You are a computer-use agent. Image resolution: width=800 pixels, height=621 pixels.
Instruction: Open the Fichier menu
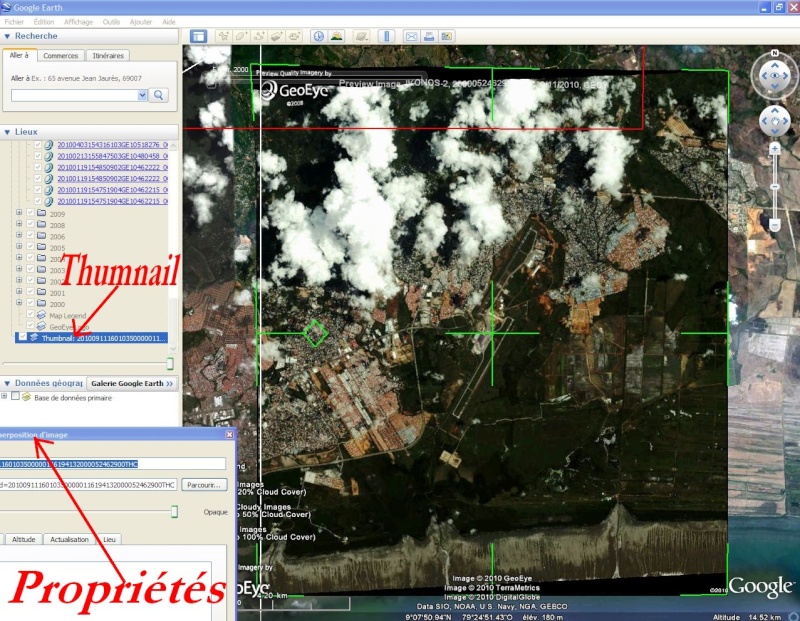(x=14, y=22)
